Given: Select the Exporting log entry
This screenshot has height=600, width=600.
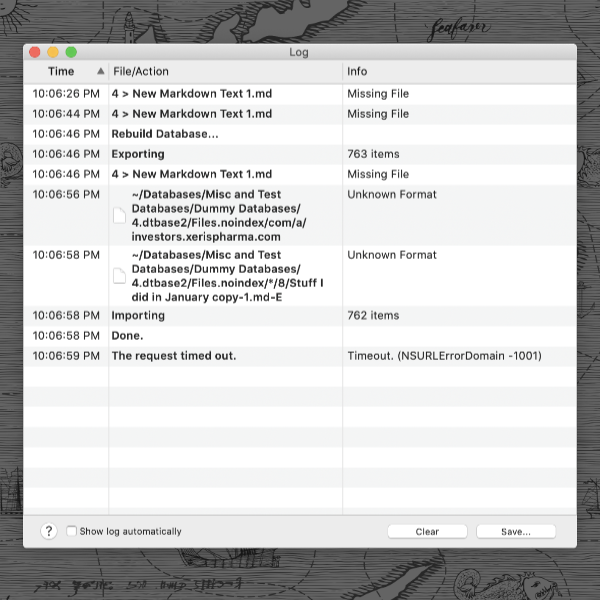Looking at the screenshot, I should click(x=138, y=154).
